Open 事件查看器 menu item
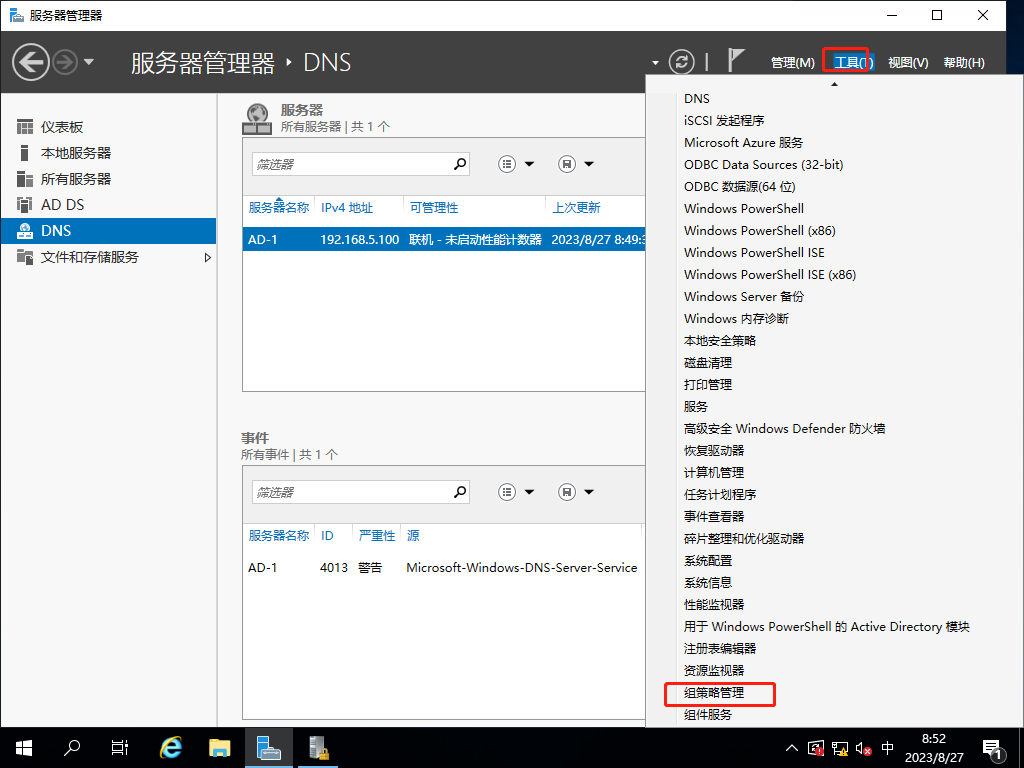This screenshot has width=1024, height=768. (714, 517)
